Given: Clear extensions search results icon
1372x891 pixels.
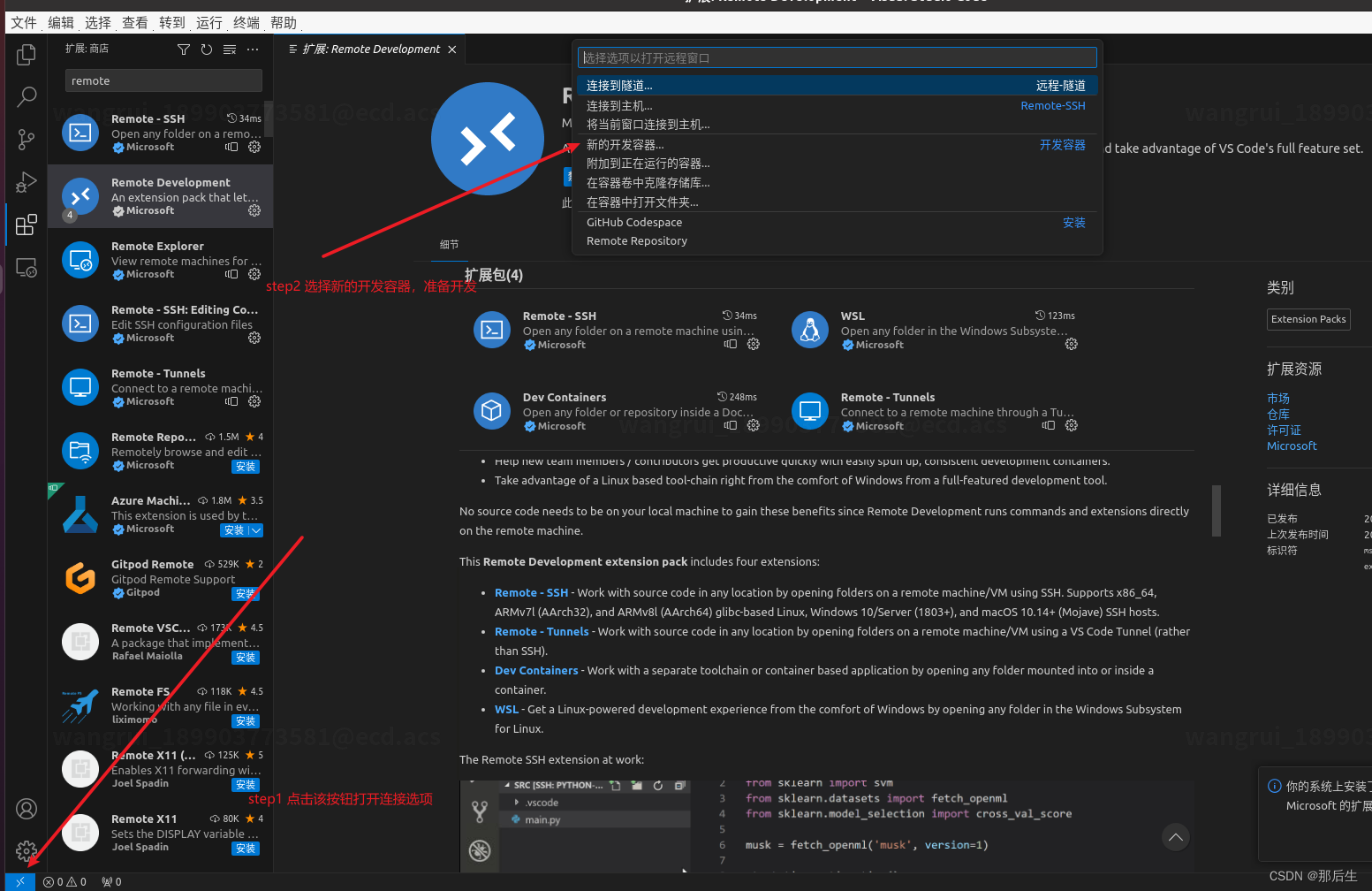Looking at the screenshot, I should click(230, 49).
